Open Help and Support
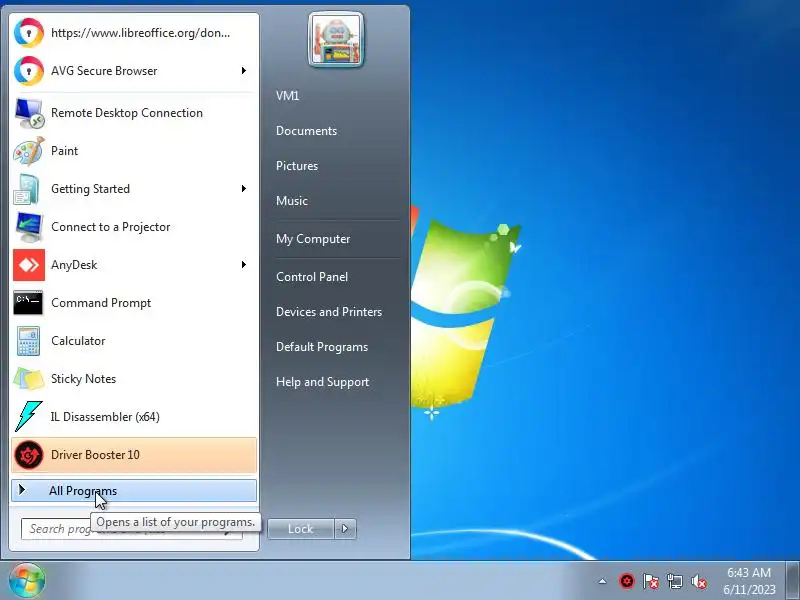 click(322, 382)
